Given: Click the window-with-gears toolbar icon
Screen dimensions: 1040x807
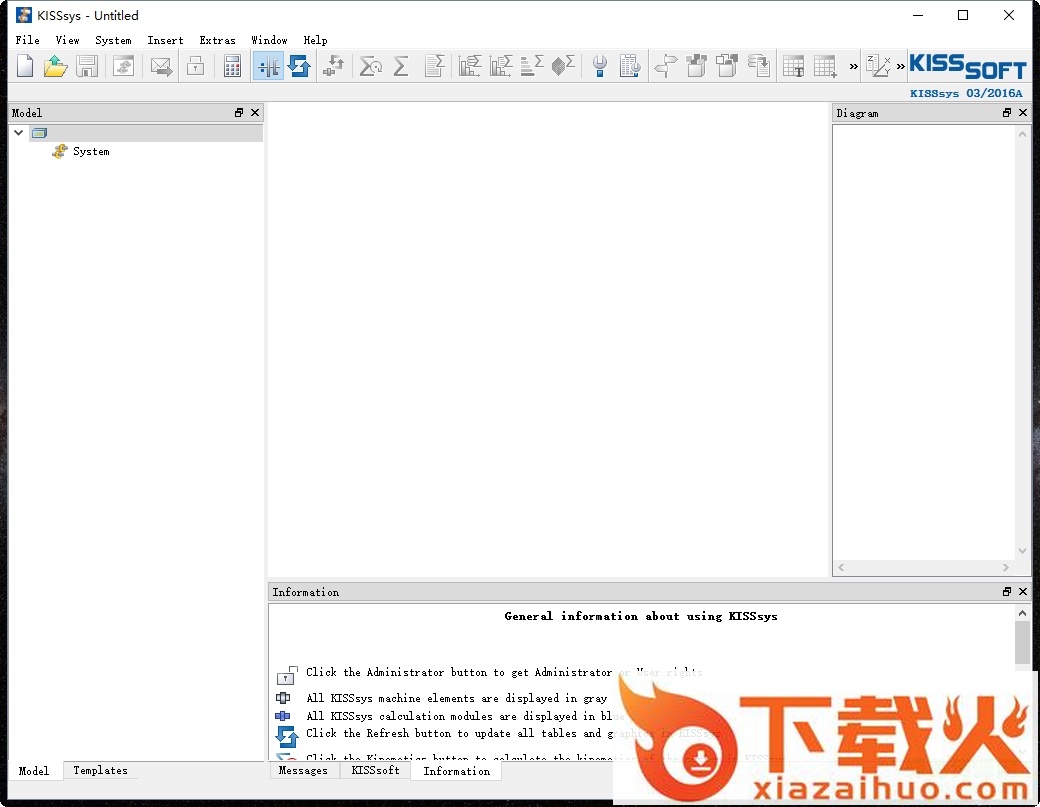Looking at the screenshot, I should 123,66.
